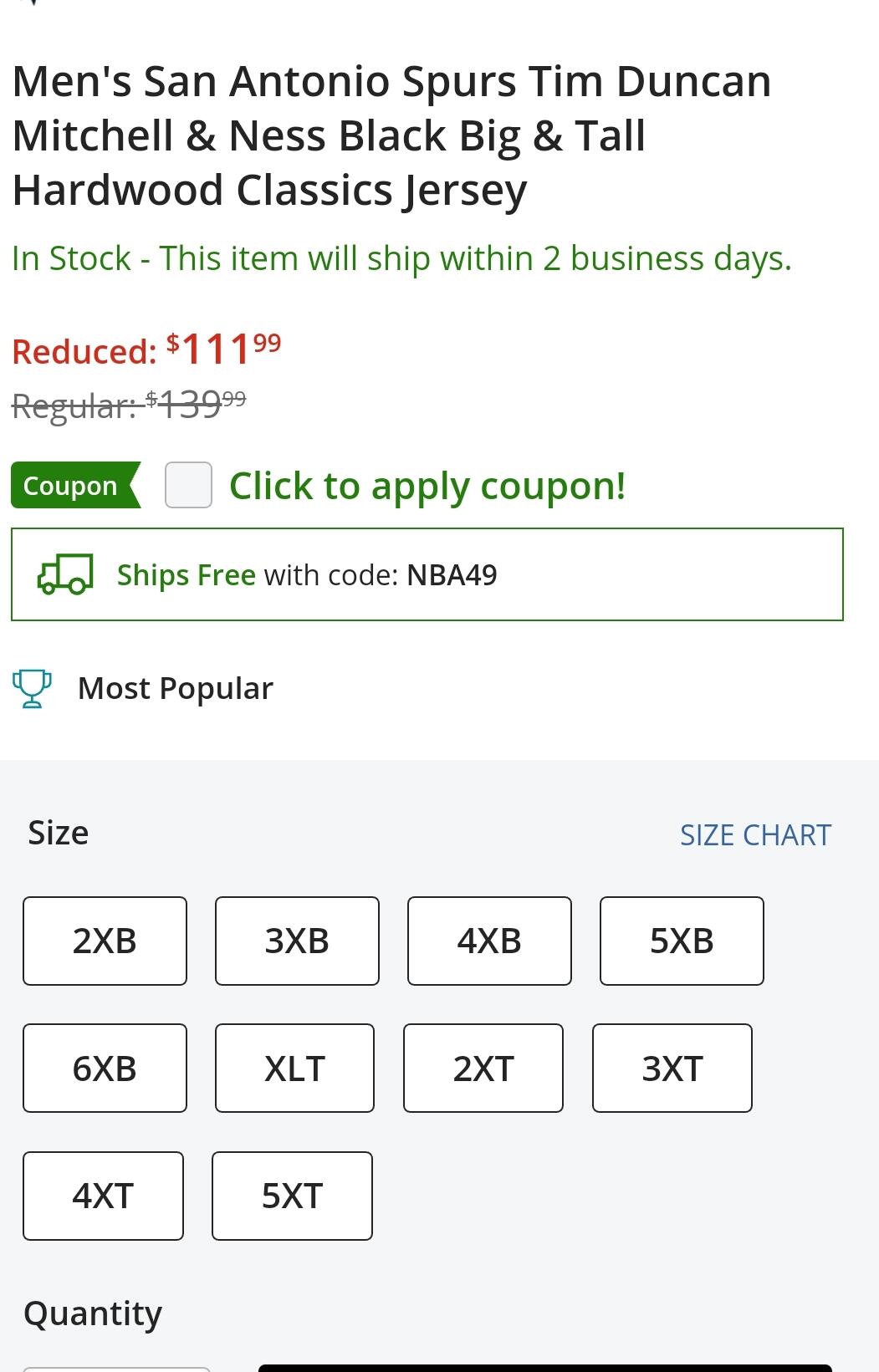Click the product title text
Screen dimensions: 879x1372
click(391, 135)
